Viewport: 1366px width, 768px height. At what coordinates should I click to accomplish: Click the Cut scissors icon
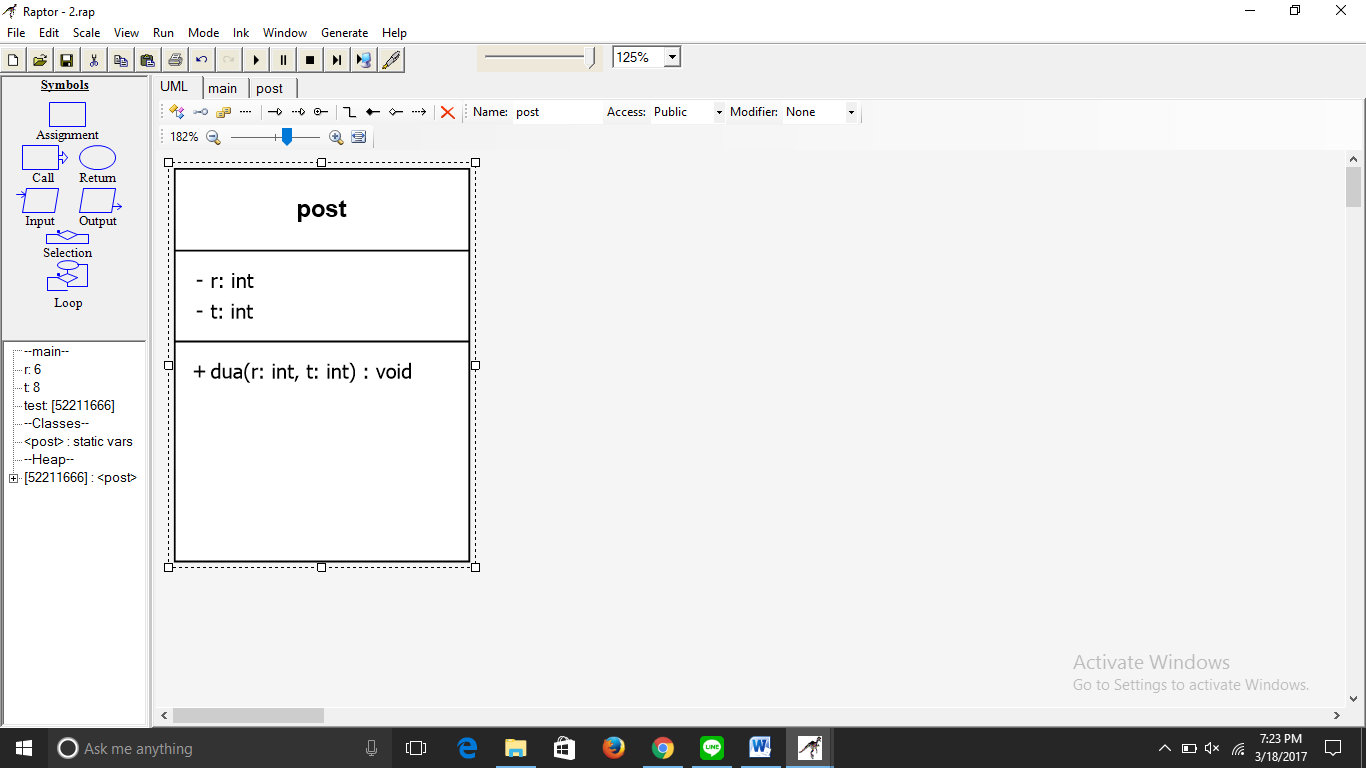94,60
